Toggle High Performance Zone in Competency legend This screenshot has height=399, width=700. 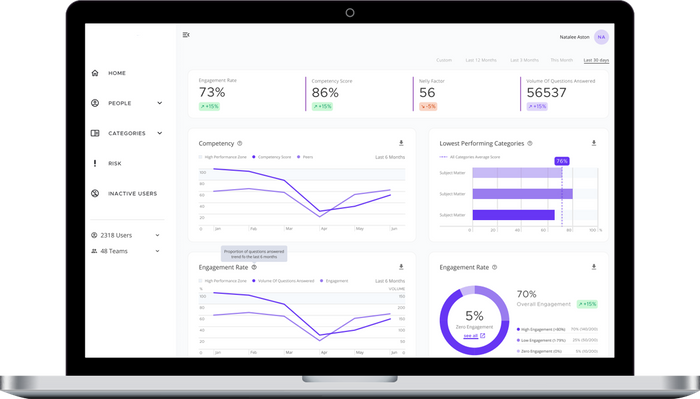[223, 157]
